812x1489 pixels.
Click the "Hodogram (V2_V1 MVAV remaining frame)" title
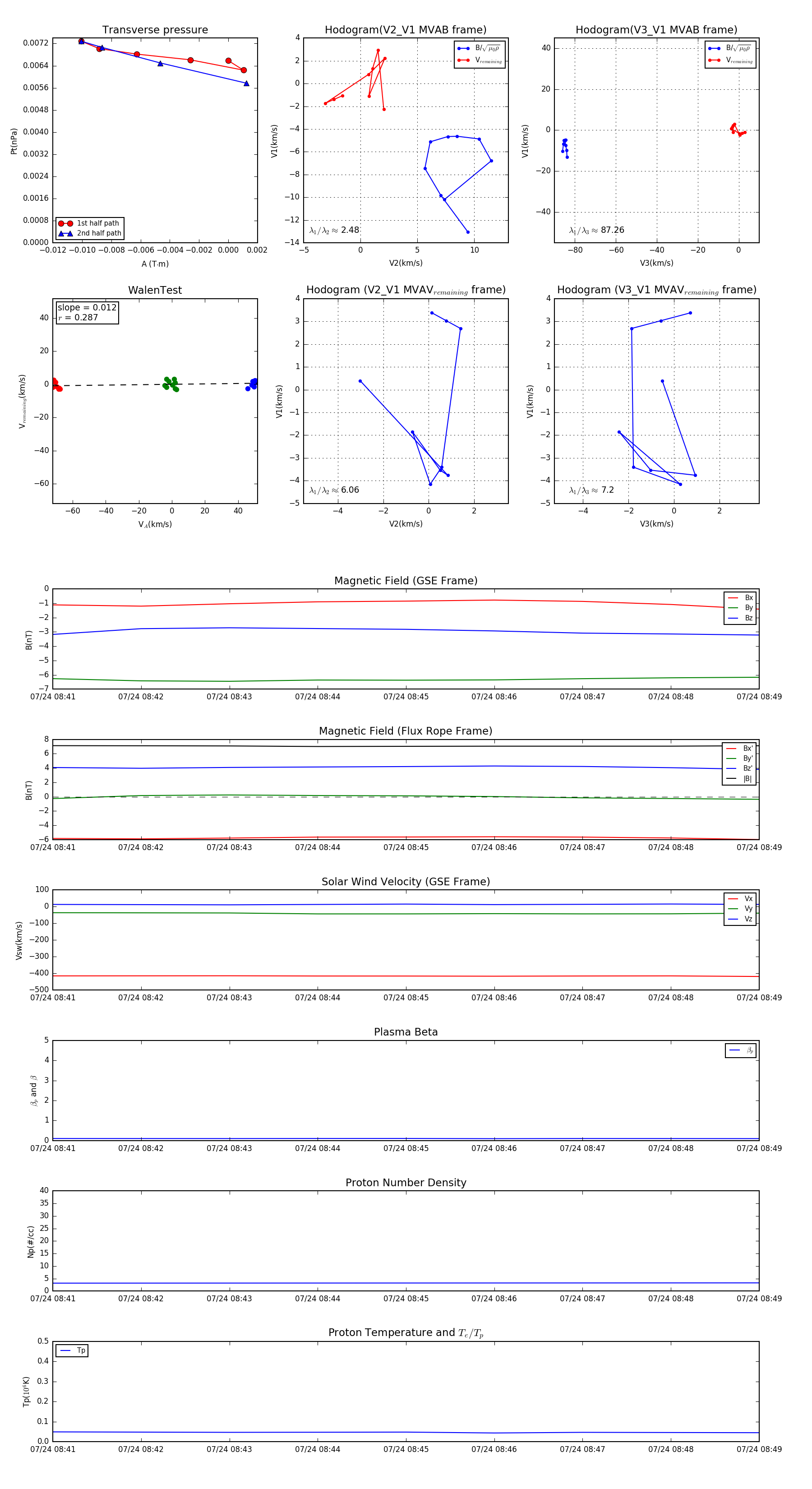tap(406, 290)
